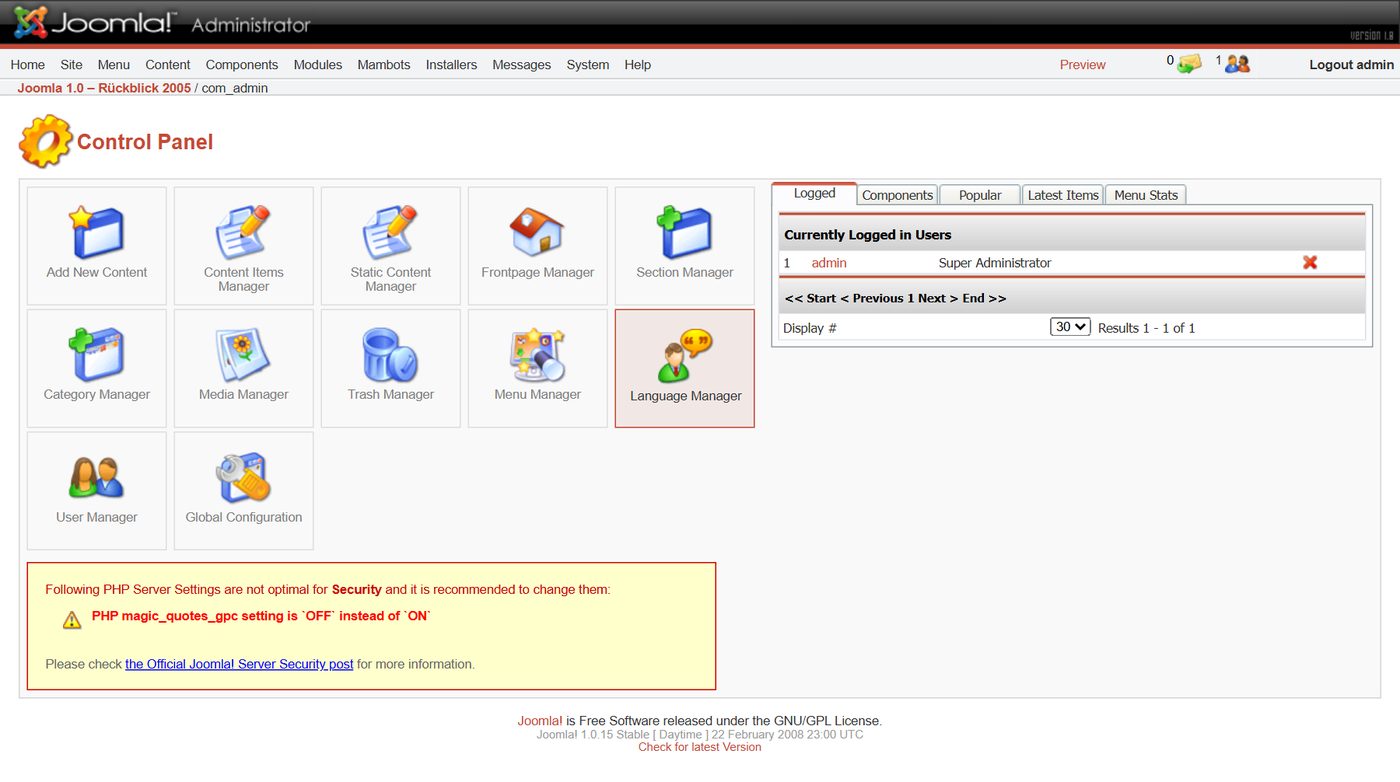Switch to the Popular tab

point(980,195)
